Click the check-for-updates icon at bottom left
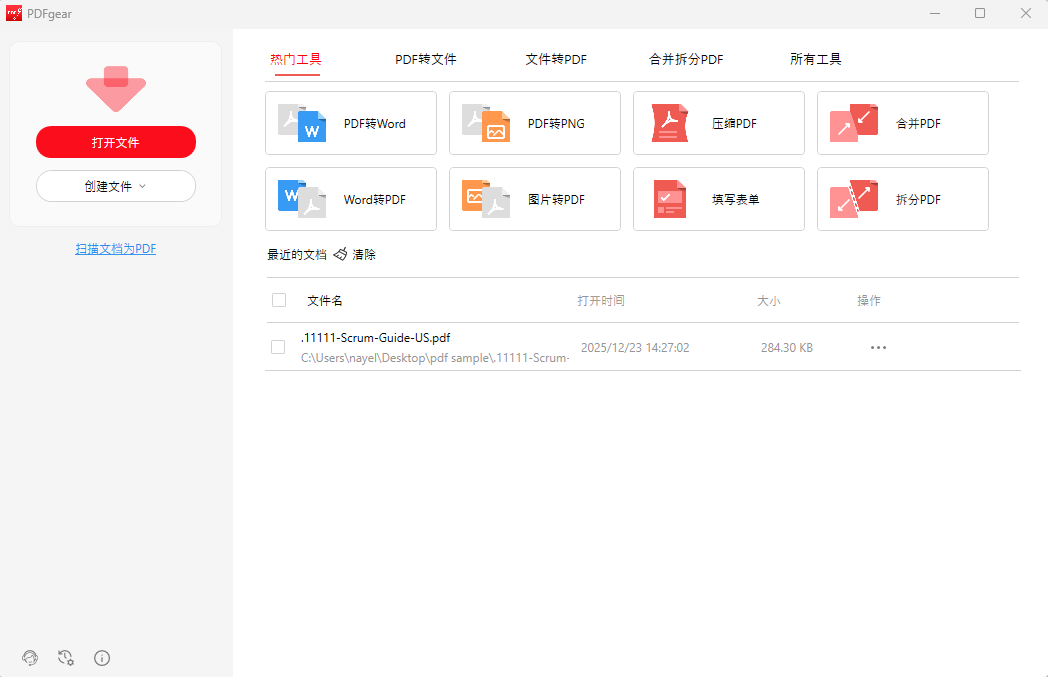Screen dimensions: 1048x677 65,658
